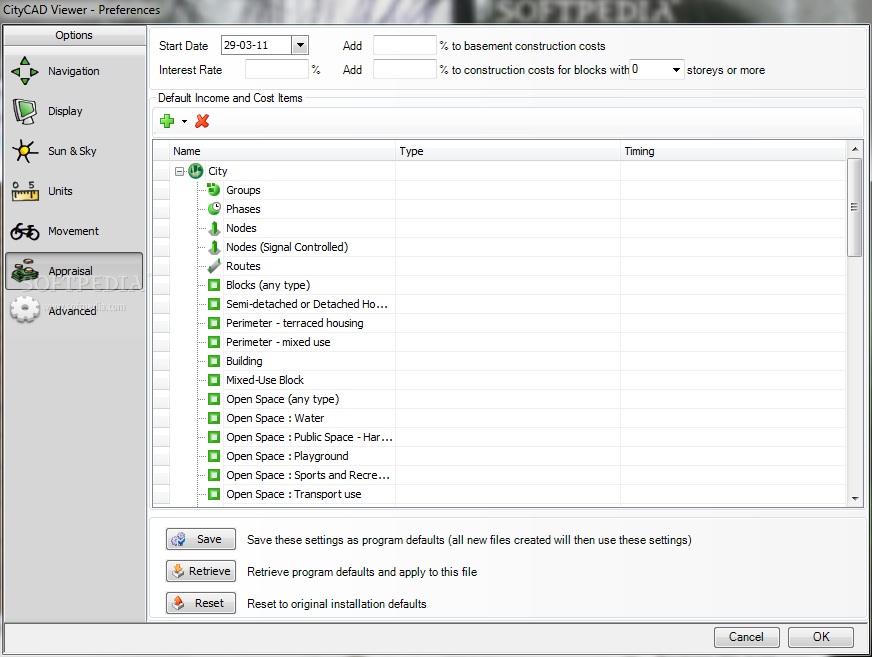Viewport: 872px width, 657px height.
Task: Click the Open Space : Transport use icon
Action: [x=214, y=494]
